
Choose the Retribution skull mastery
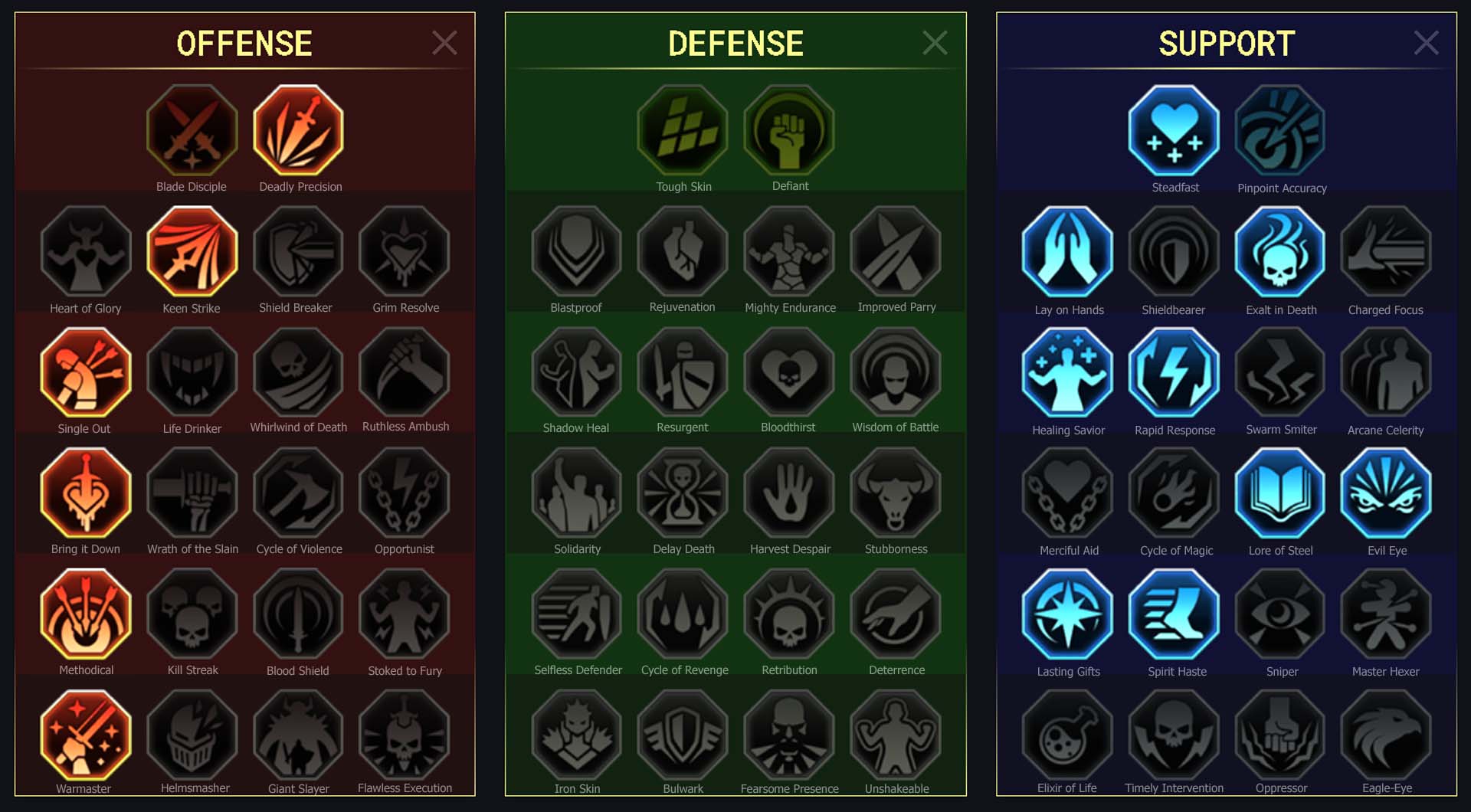pyautogui.click(x=789, y=614)
